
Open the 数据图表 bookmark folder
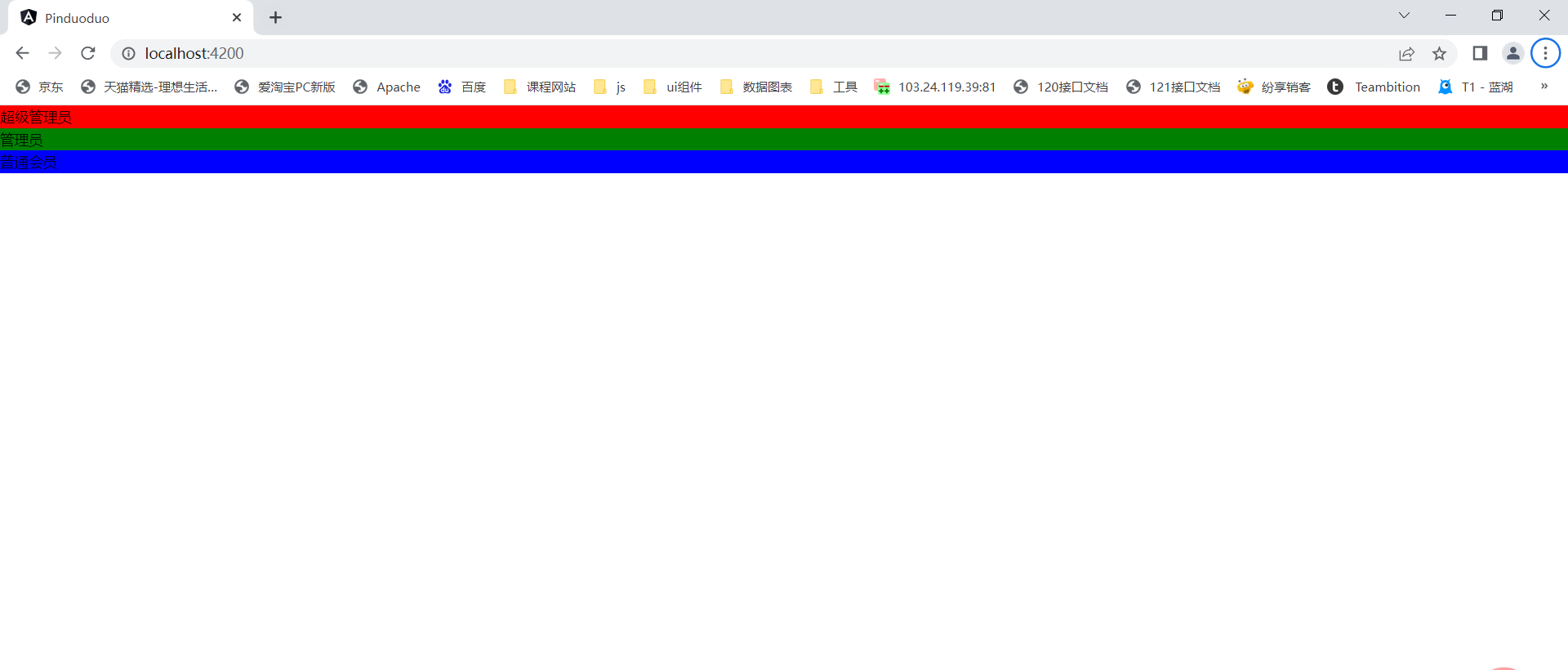[756, 87]
